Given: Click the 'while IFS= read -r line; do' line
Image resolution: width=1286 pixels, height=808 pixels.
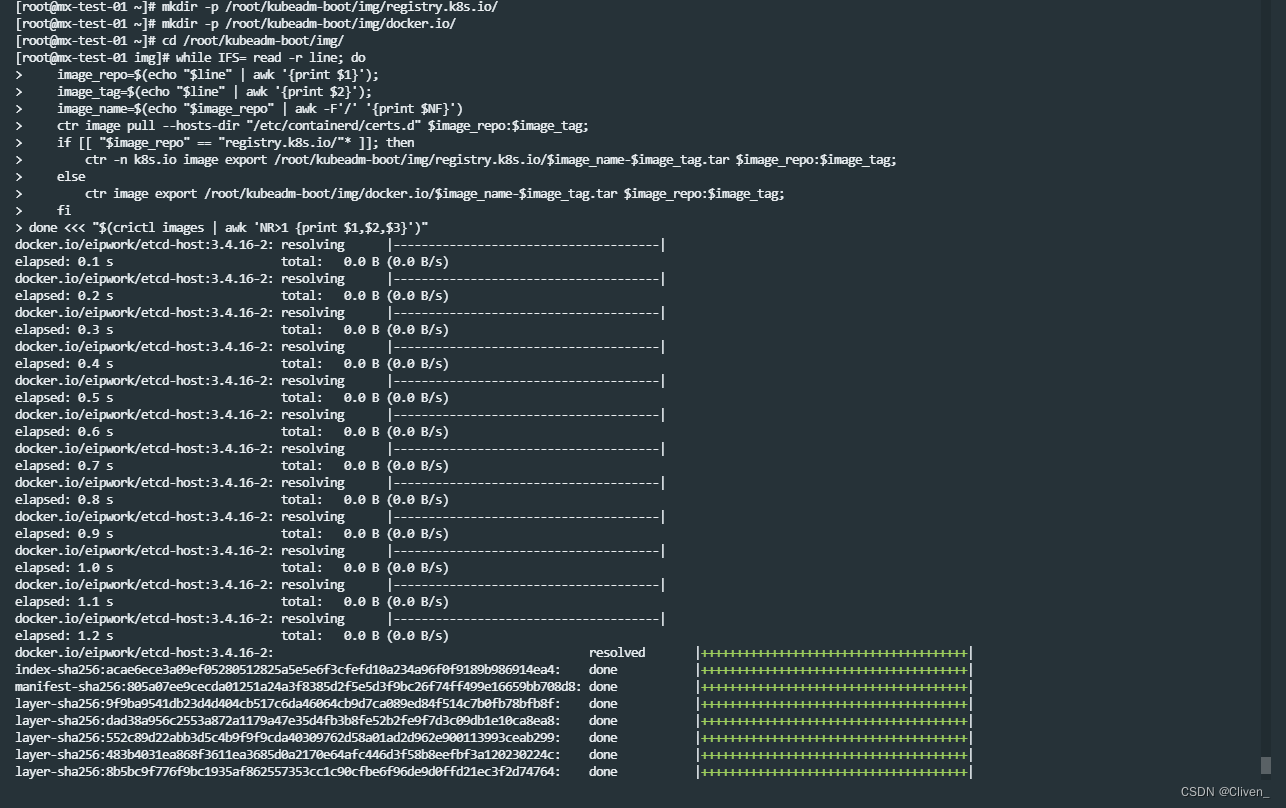Looking at the screenshot, I should 190,58.
